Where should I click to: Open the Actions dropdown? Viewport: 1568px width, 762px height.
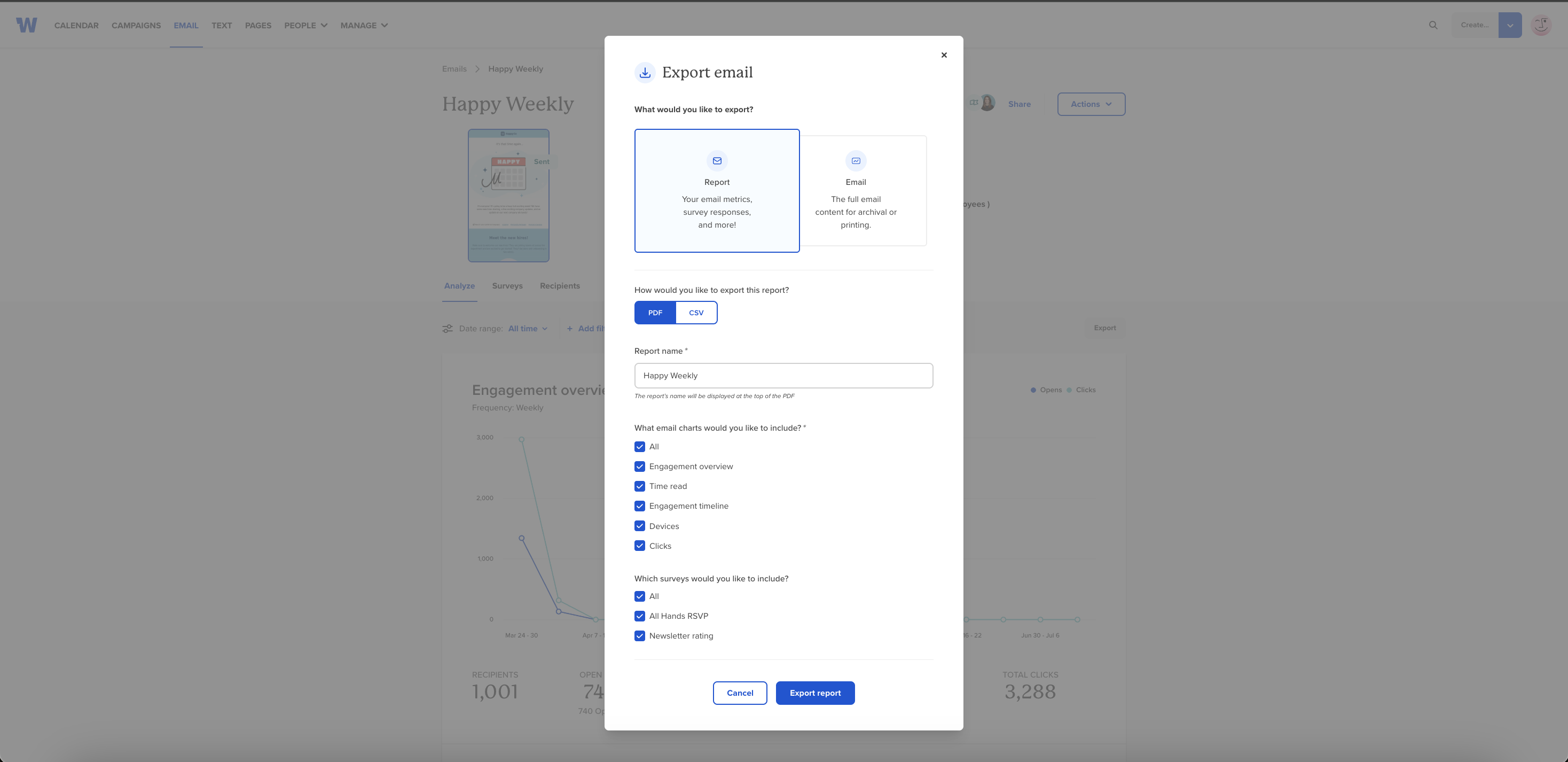click(x=1091, y=104)
